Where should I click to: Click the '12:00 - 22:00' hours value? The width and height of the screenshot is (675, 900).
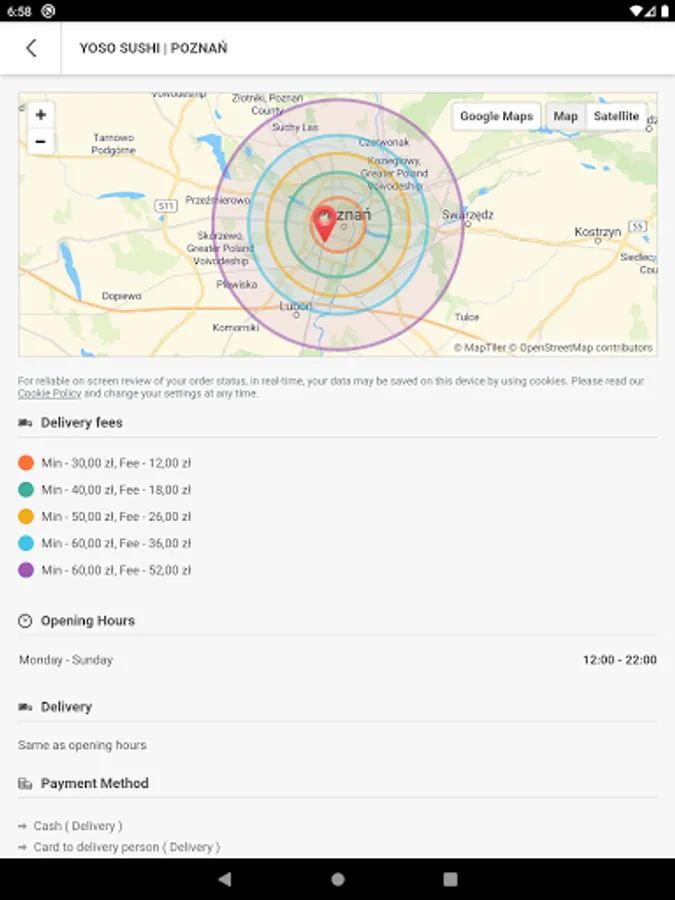pos(620,660)
